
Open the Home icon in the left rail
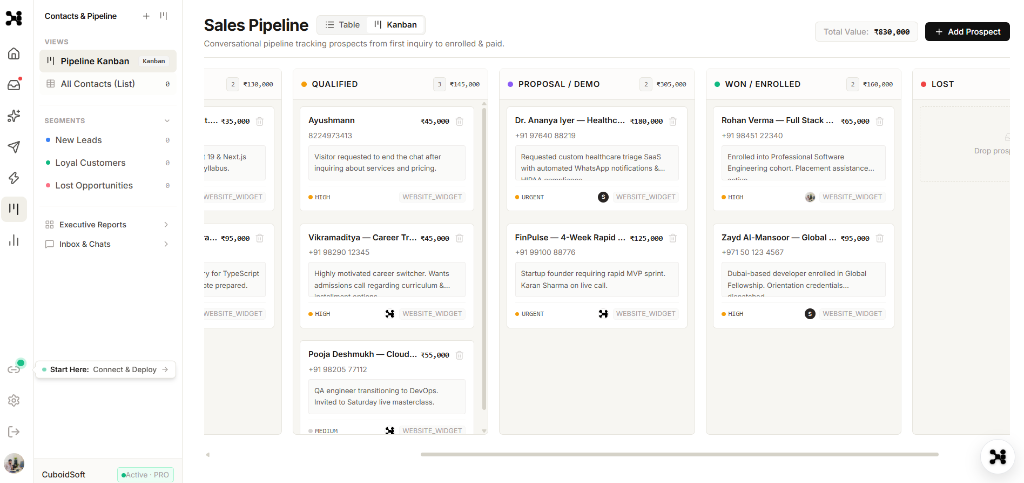coord(14,54)
